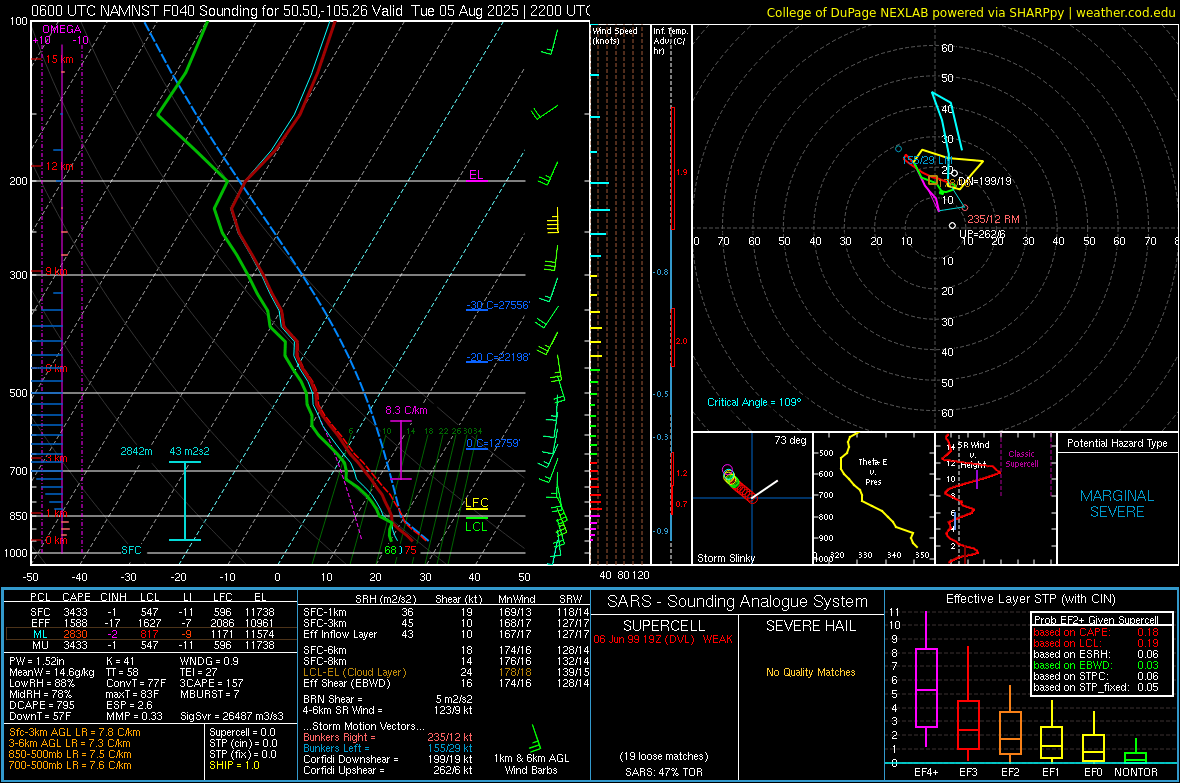Image resolution: width=1180 pixels, height=783 pixels.
Task: Click the Effective Layer STP (with CIN) title
Action: point(1031,599)
